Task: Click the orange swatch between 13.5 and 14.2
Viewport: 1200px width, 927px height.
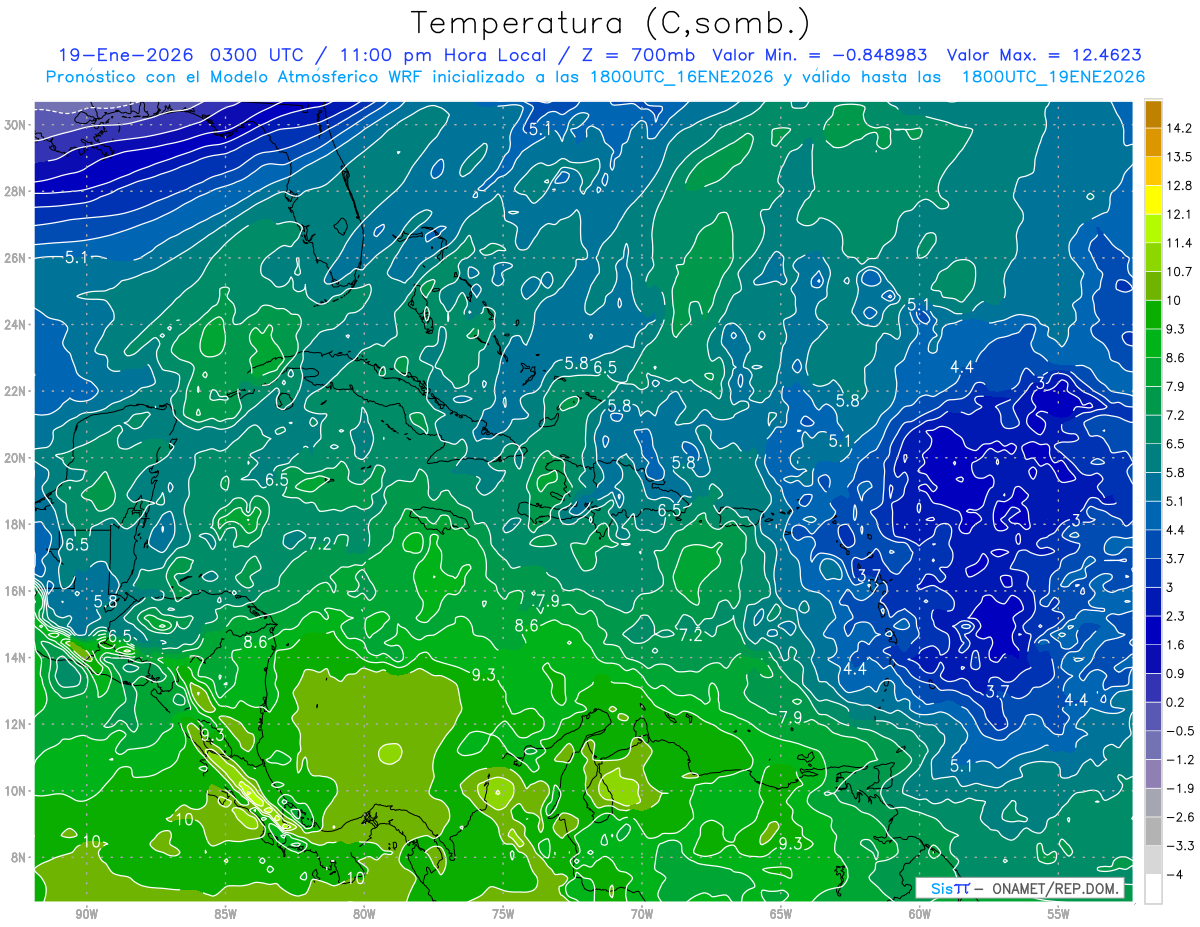Action: click(x=1153, y=143)
